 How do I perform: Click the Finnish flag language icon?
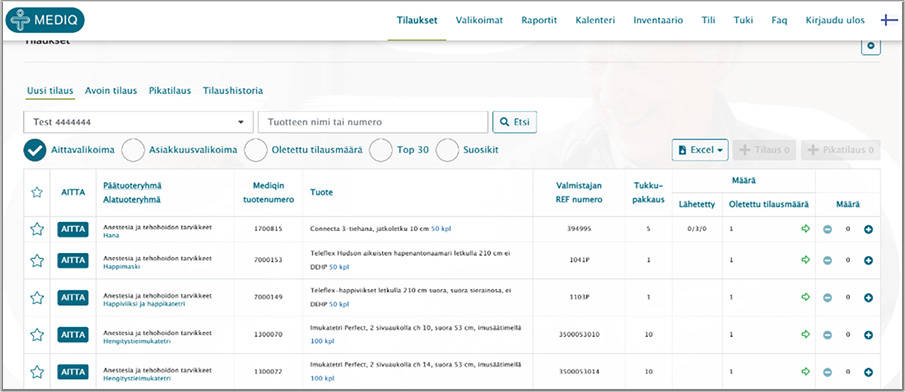[888, 20]
